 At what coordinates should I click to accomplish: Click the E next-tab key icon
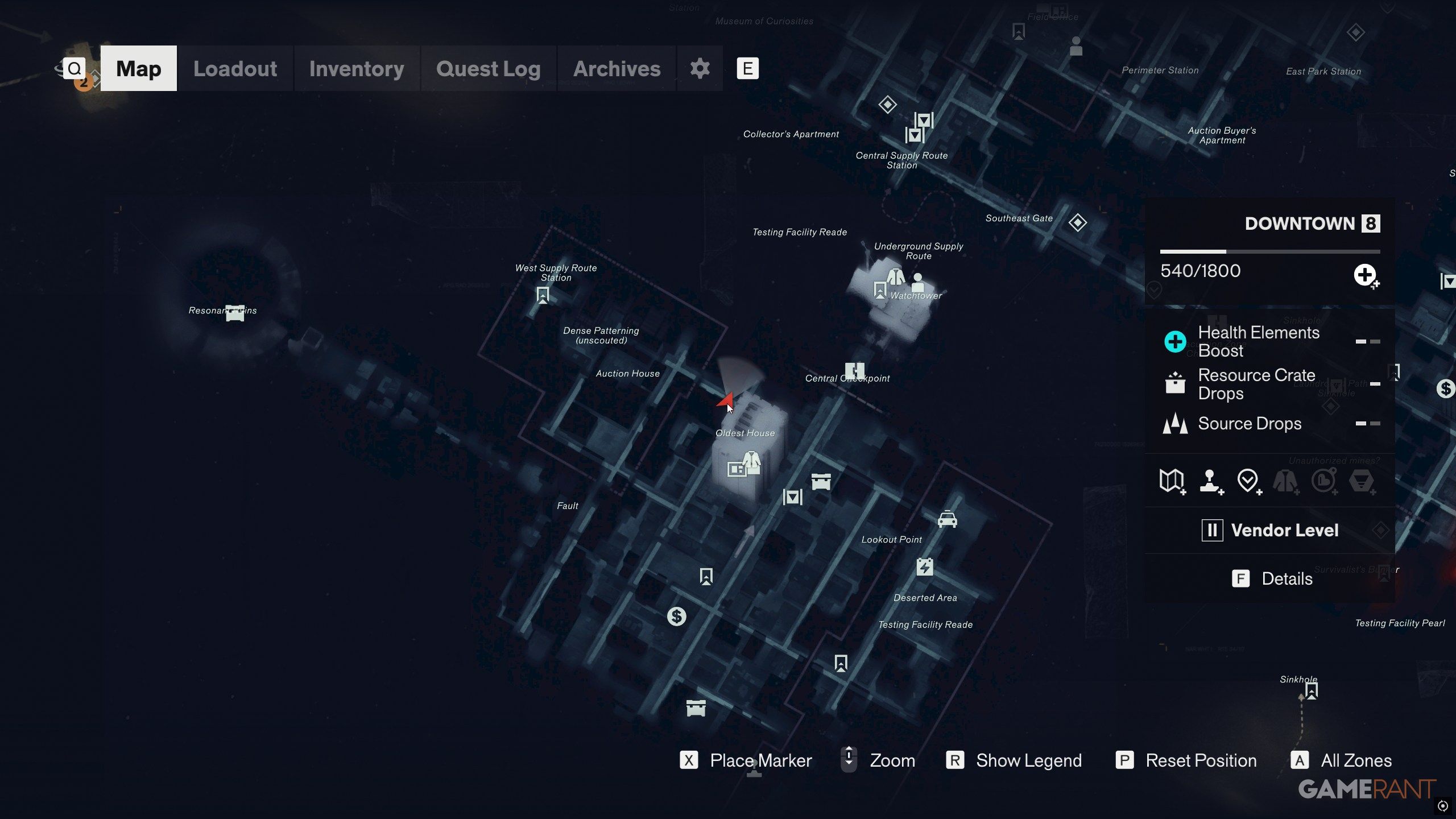pyautogui.click(x=747, y=68)
